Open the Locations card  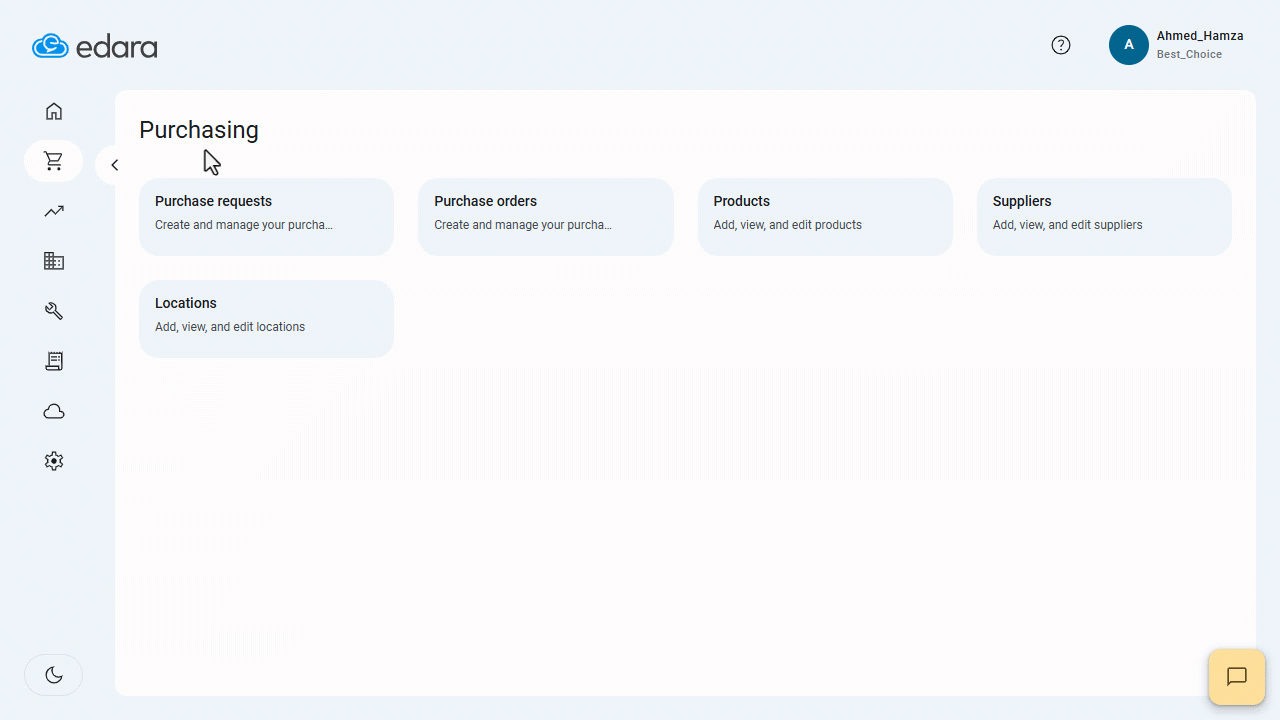coord(266,319)
